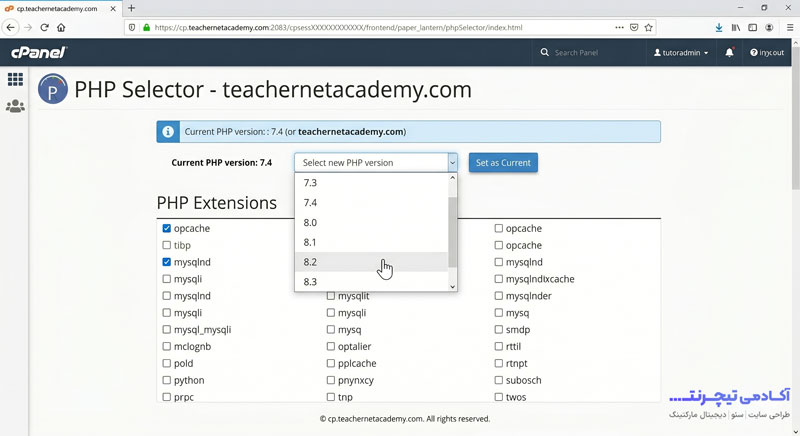Viewport: 800px width, 436px height.
Task: Go forward to the next page
Action: tap(28, 28)
